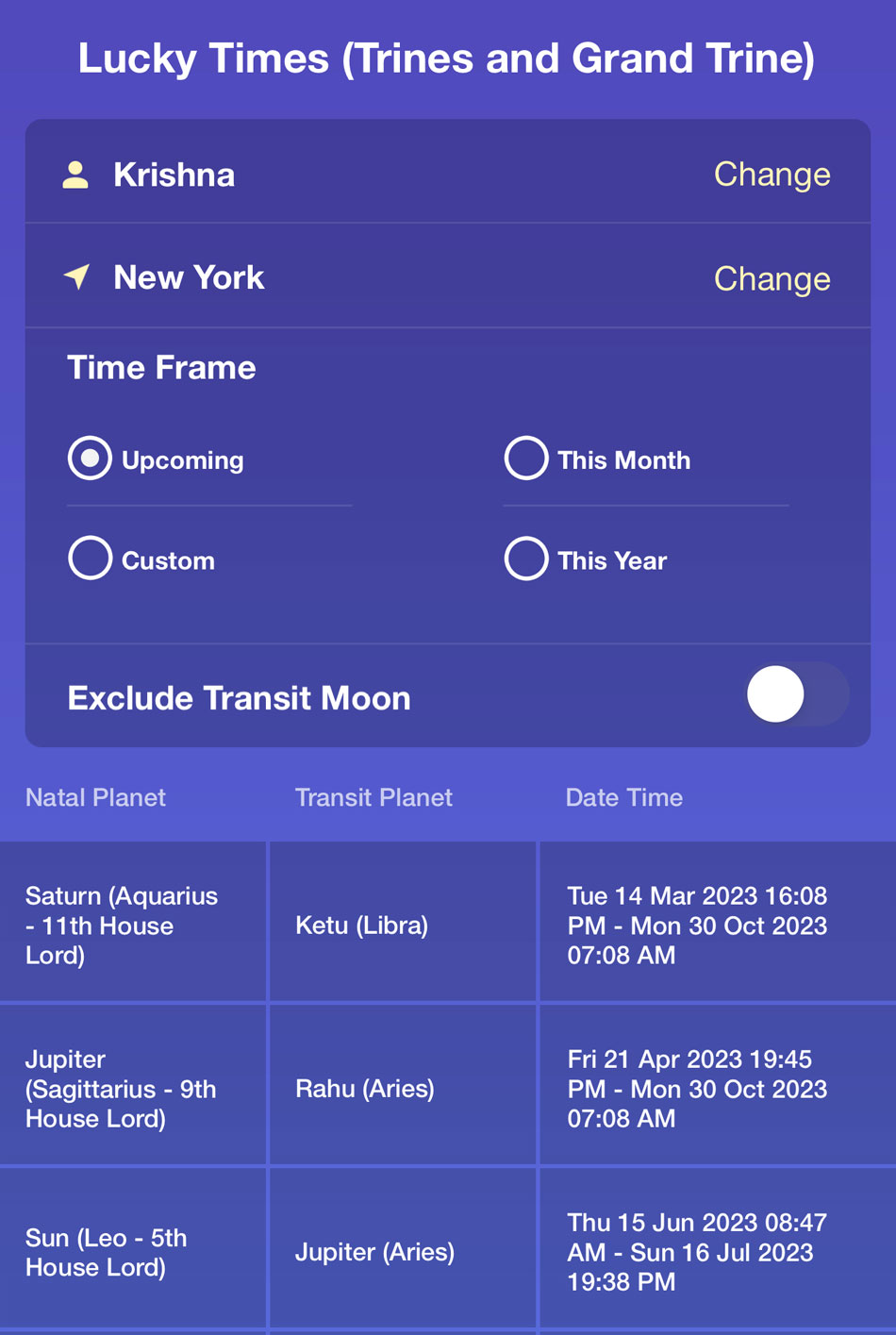Image resolution: width=896 pixels, height=1335 pixels.
Task: Choose the Custom time frame option
Action: (x=91, y=559)
